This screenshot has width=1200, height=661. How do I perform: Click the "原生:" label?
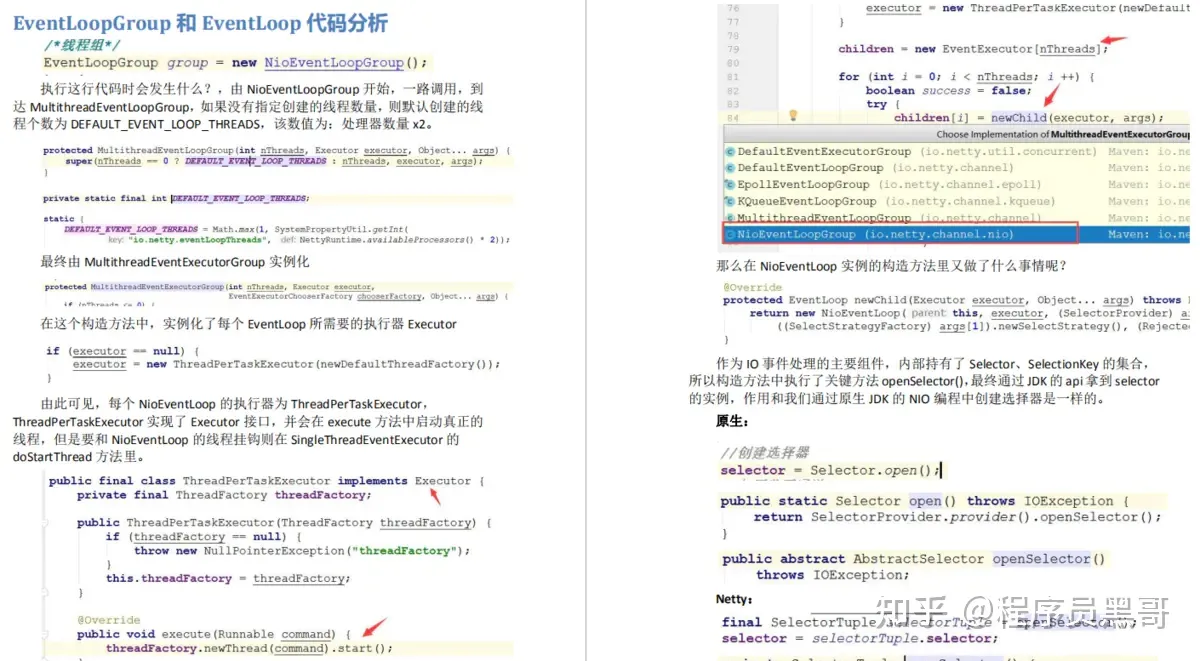733,422
